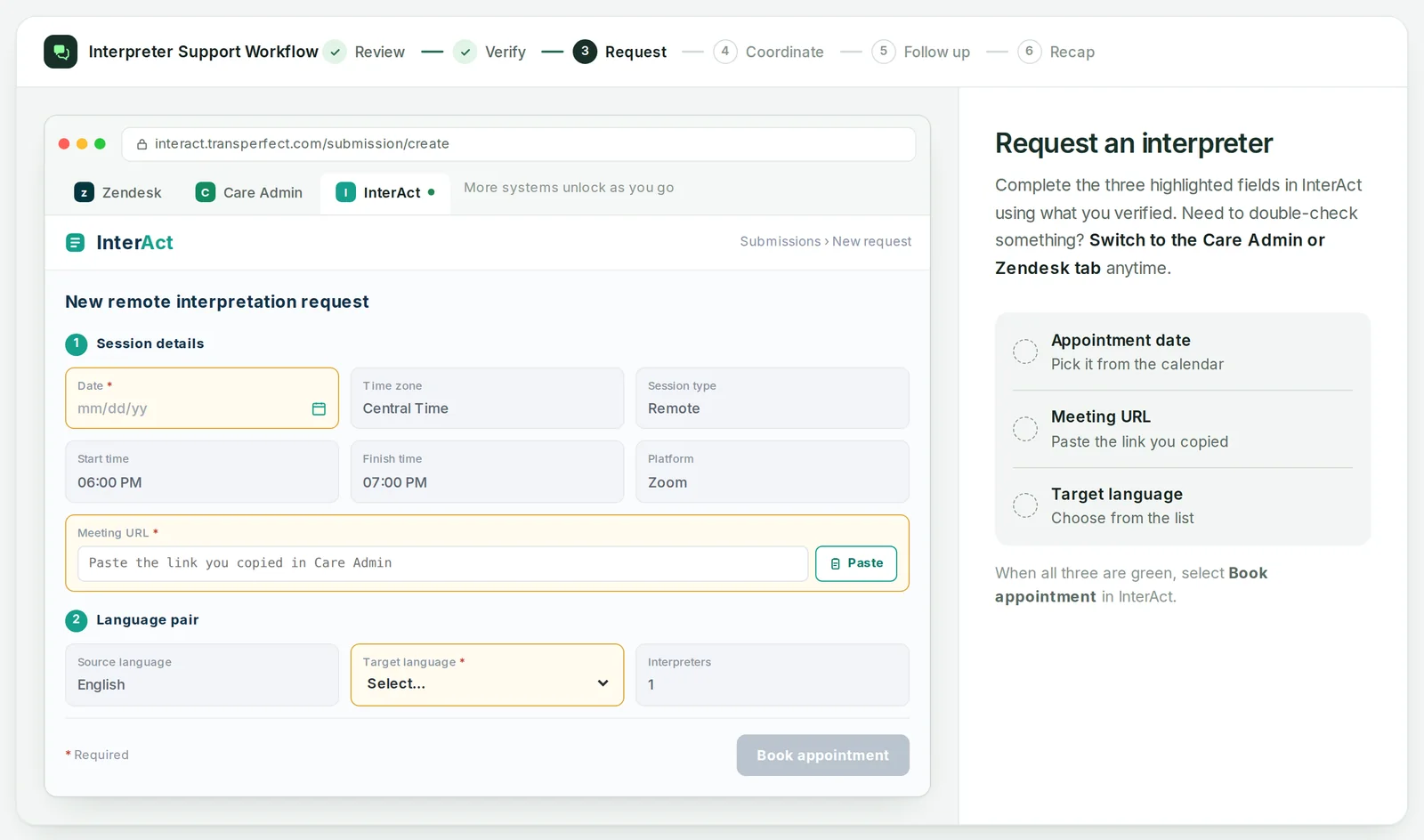Toggle the Meeting URL checklist circle
Viewport: 1424px width, 840px height.
1025,429
